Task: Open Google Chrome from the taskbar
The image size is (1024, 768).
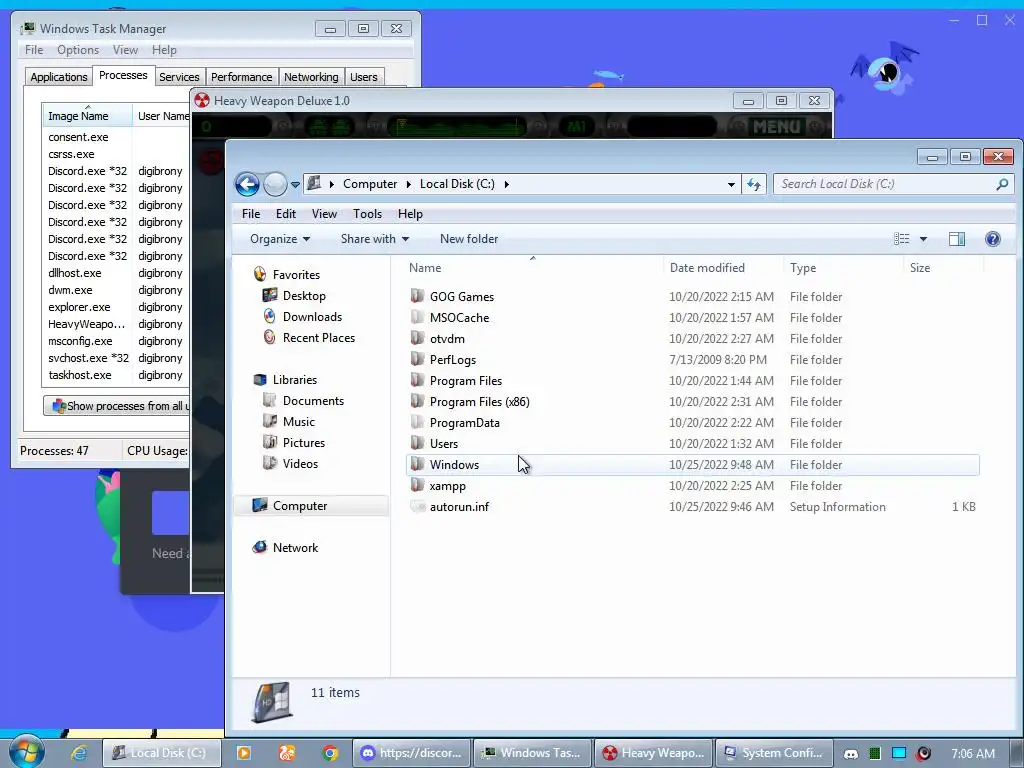Action: point(330,753)
